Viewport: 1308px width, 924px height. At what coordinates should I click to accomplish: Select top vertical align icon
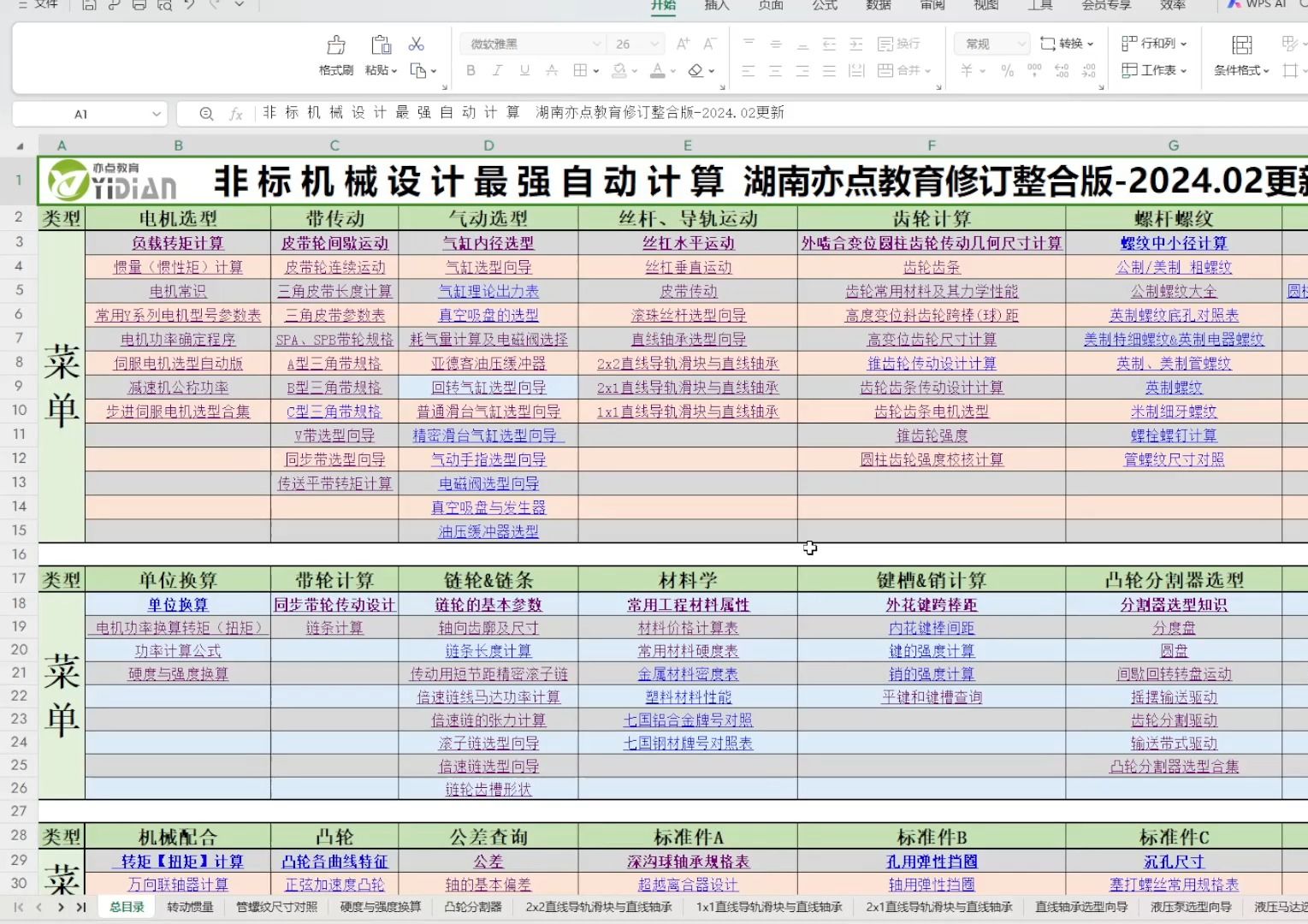tap(749, 43)
